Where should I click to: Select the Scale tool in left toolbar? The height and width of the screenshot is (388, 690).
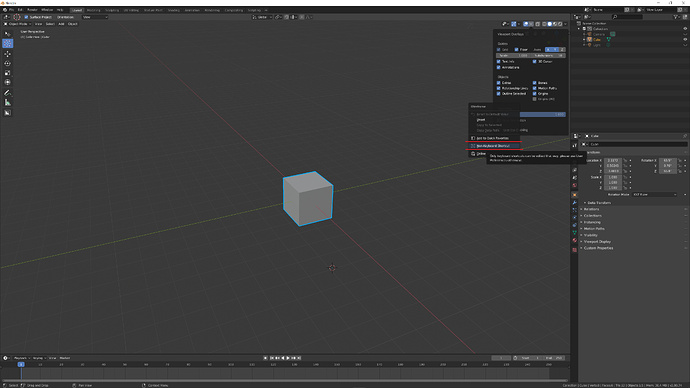point(7,73)
